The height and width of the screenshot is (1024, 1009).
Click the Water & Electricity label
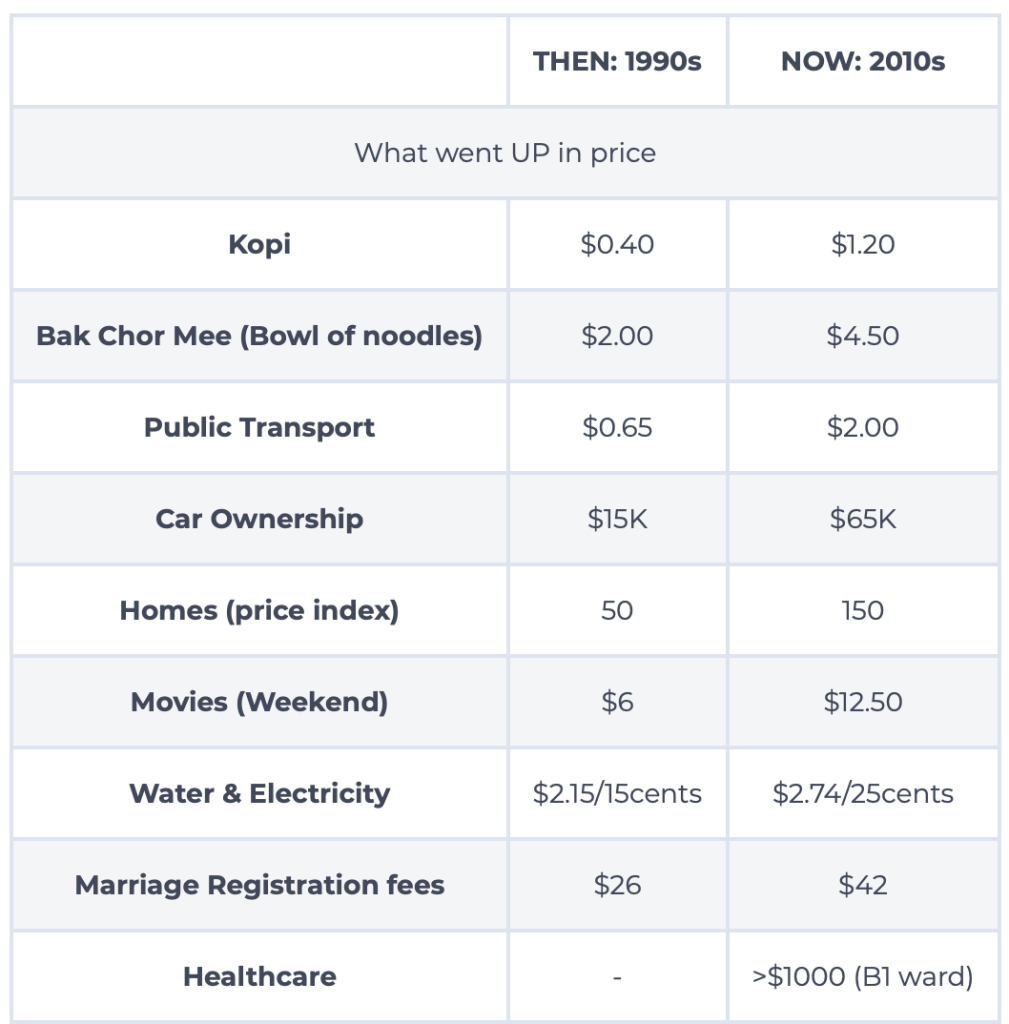click(x=259, y=794)
